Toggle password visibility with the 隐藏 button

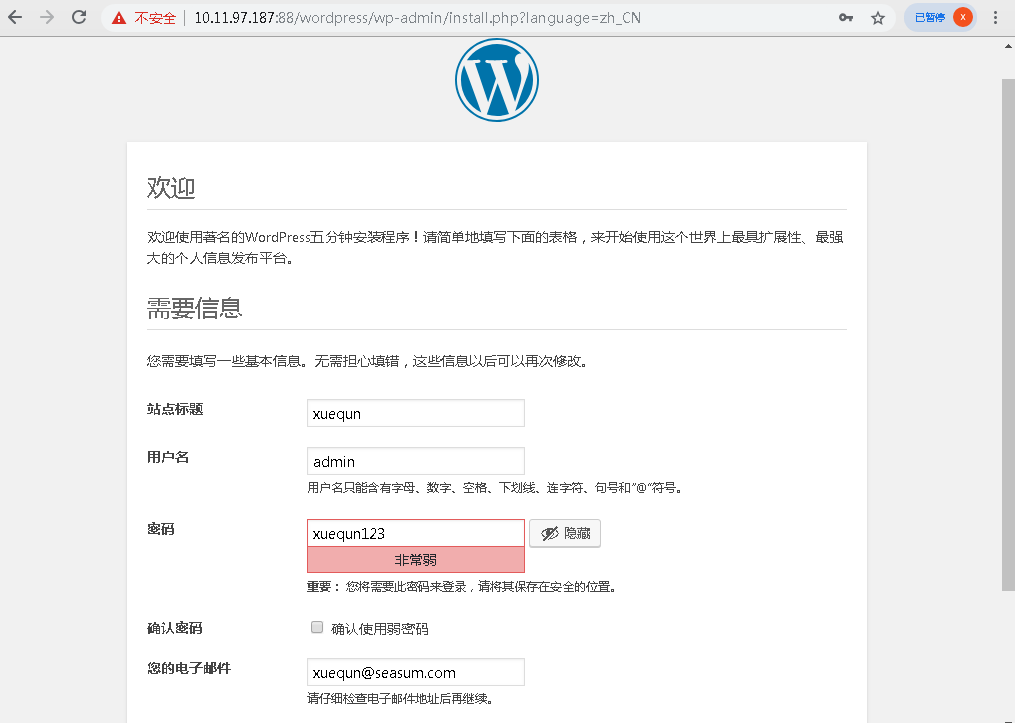565,533
